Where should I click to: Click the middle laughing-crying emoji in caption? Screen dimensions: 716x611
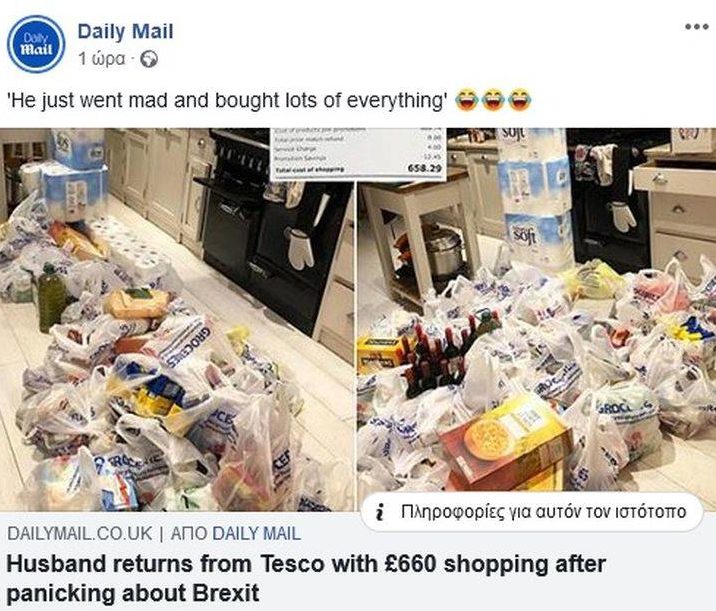click(493, 100)
